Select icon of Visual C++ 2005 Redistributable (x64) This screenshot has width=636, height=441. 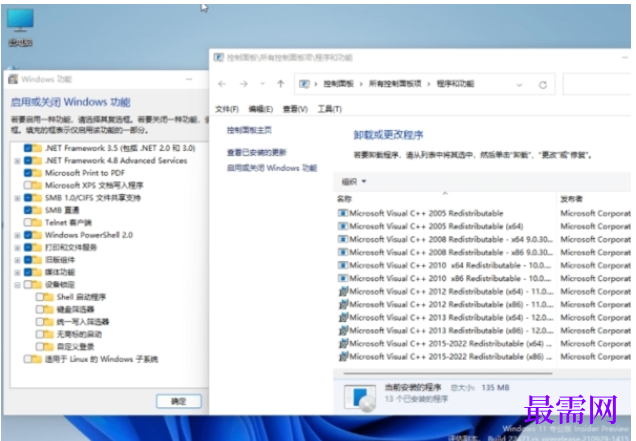coord(343,226)
